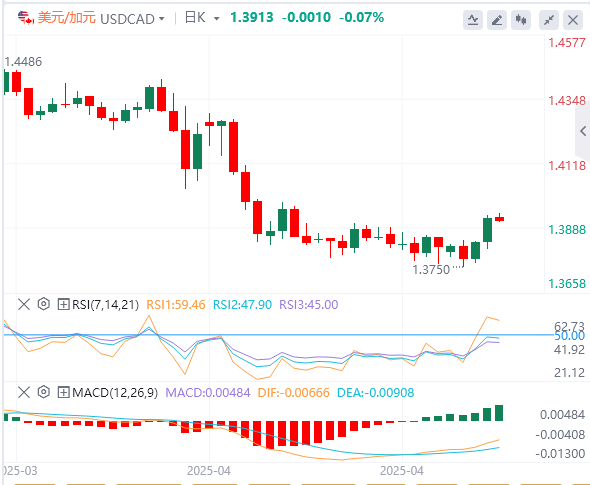
Task: Click the RSI3:45.00 value
Action: tap(309, 304)
